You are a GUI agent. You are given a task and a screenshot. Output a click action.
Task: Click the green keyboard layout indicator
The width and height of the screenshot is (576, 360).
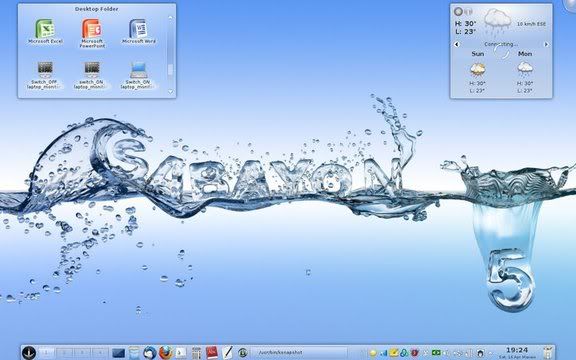(436, 353)
